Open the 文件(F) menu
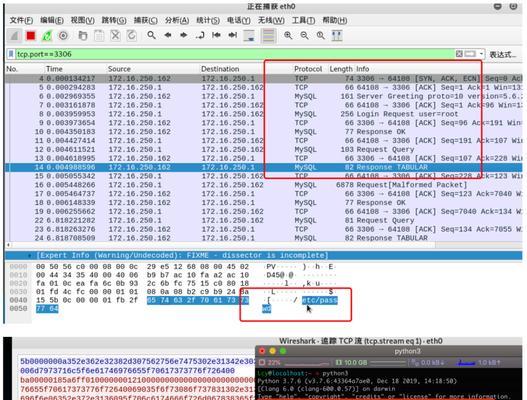527x400 pixels. [x=21, y=20]
